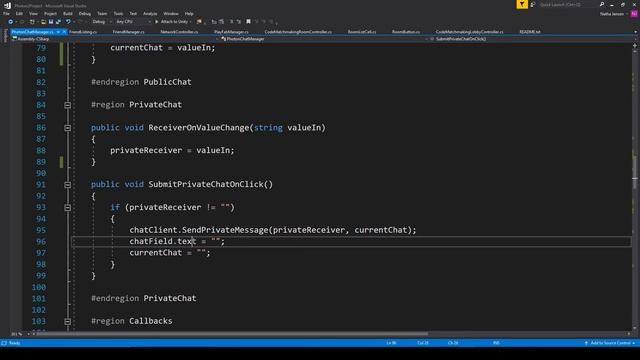Screen dimensions: 640x360
Task: Open the Build menu
Action: (68, 13)
